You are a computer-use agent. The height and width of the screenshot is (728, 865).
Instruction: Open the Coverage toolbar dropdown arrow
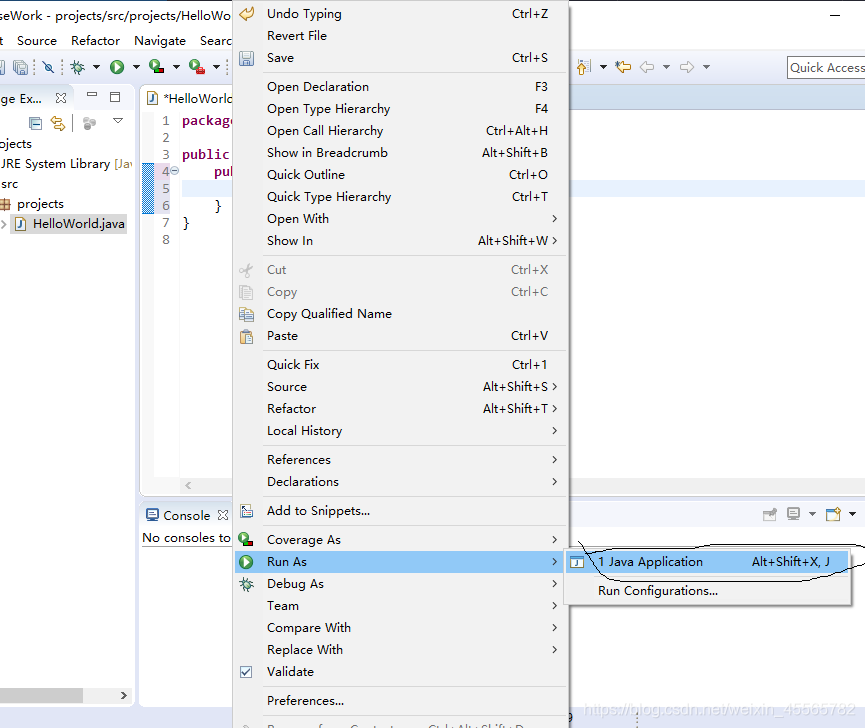coord(177,67)
